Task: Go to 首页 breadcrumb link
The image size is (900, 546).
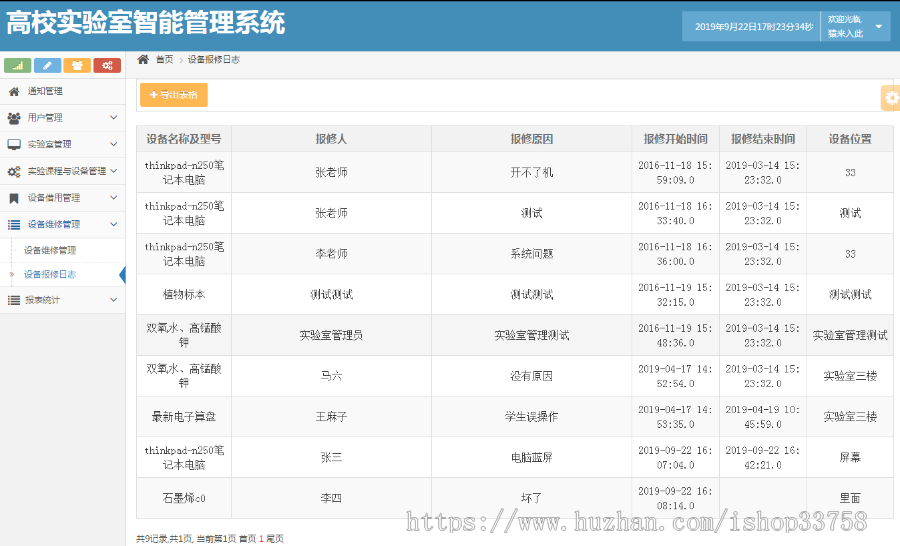Action: pyautogui.click(x=164, y=59)
